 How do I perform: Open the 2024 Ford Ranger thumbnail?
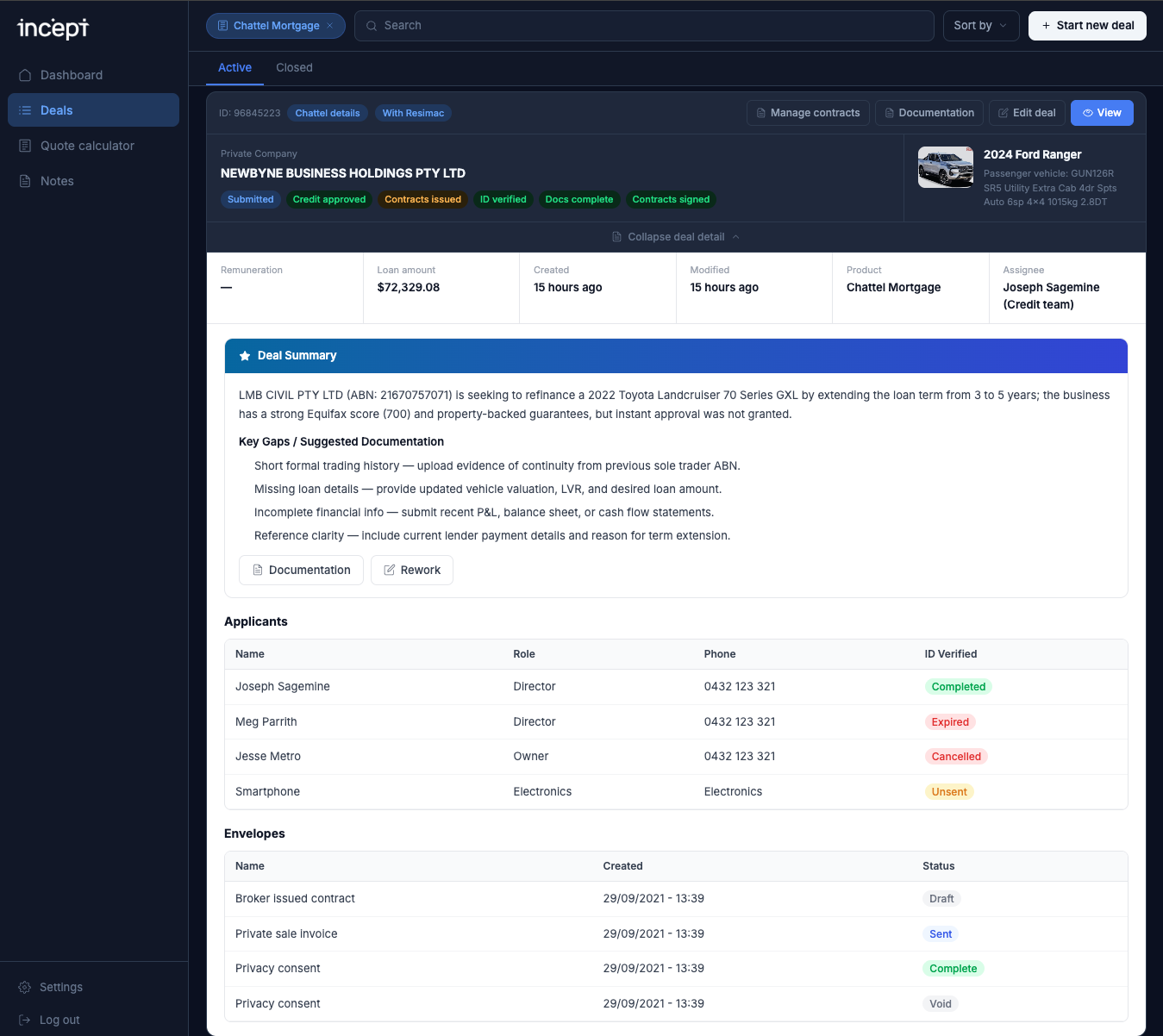click(x=946, y=167)
